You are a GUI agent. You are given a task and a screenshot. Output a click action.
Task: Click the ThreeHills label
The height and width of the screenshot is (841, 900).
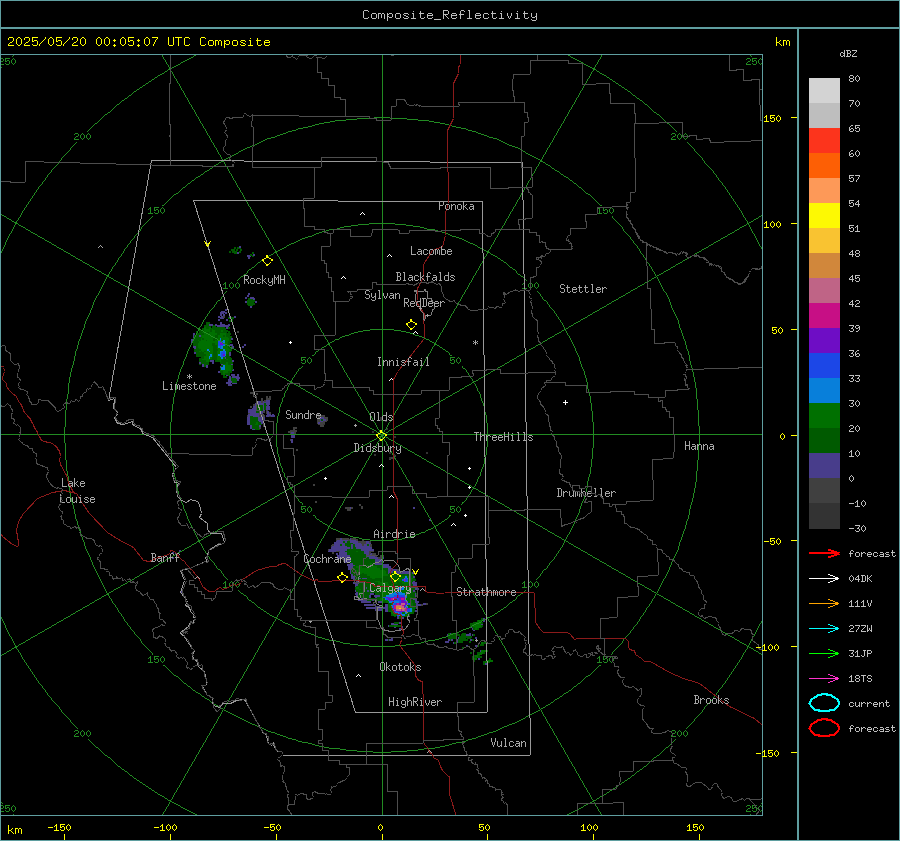(503, 437)
